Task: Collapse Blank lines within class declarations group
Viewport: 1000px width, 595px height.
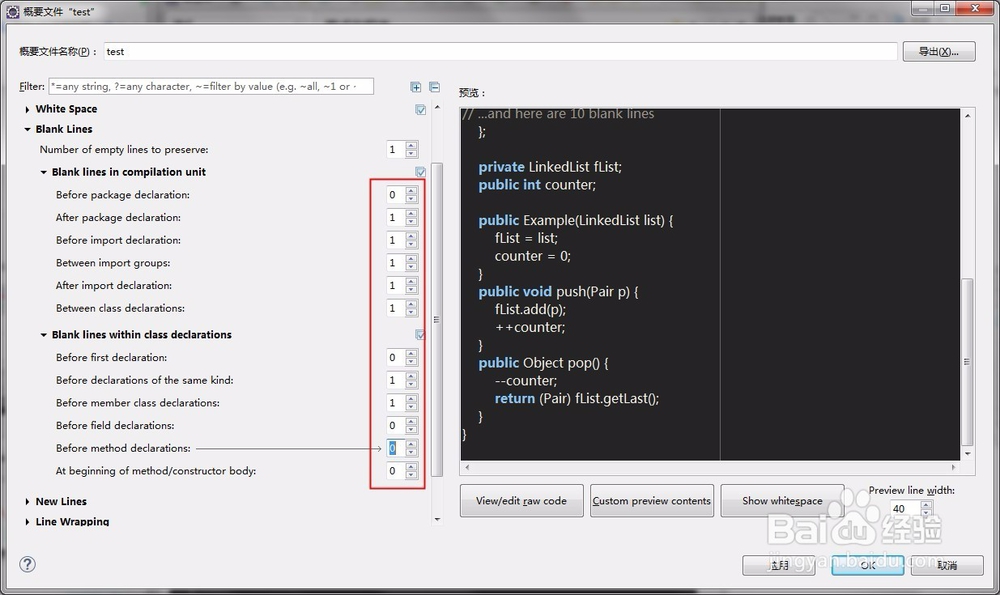Action: pyautogui.click(x=43, y=335)
